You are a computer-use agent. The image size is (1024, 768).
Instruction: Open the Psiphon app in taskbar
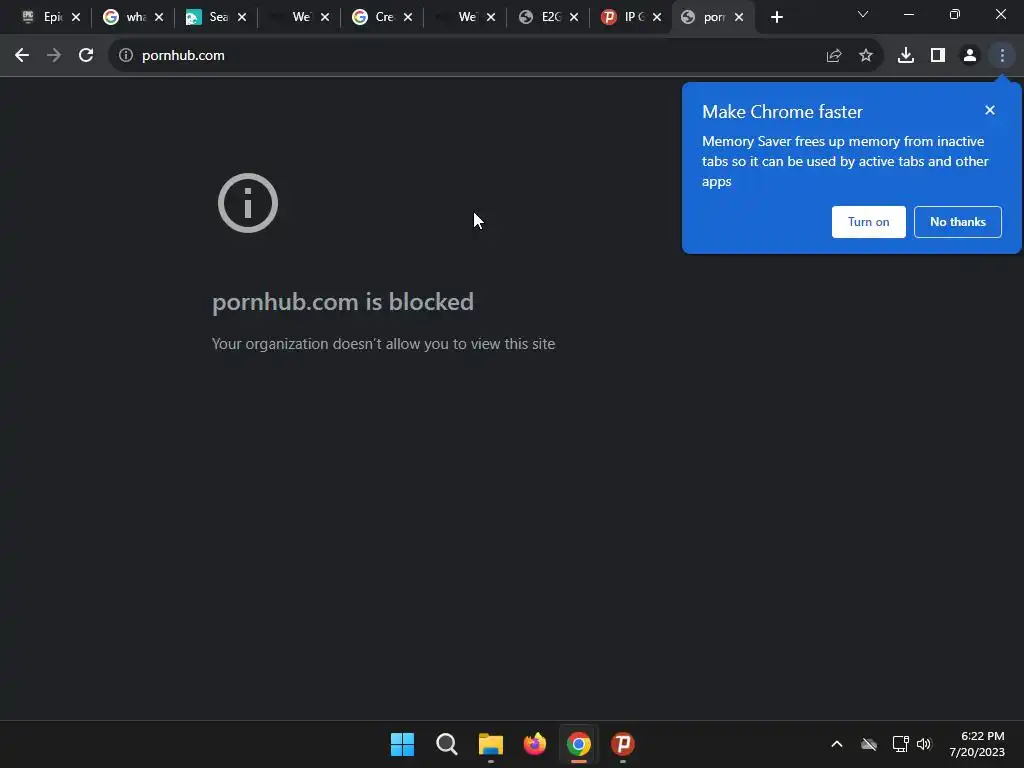point(623,744)
